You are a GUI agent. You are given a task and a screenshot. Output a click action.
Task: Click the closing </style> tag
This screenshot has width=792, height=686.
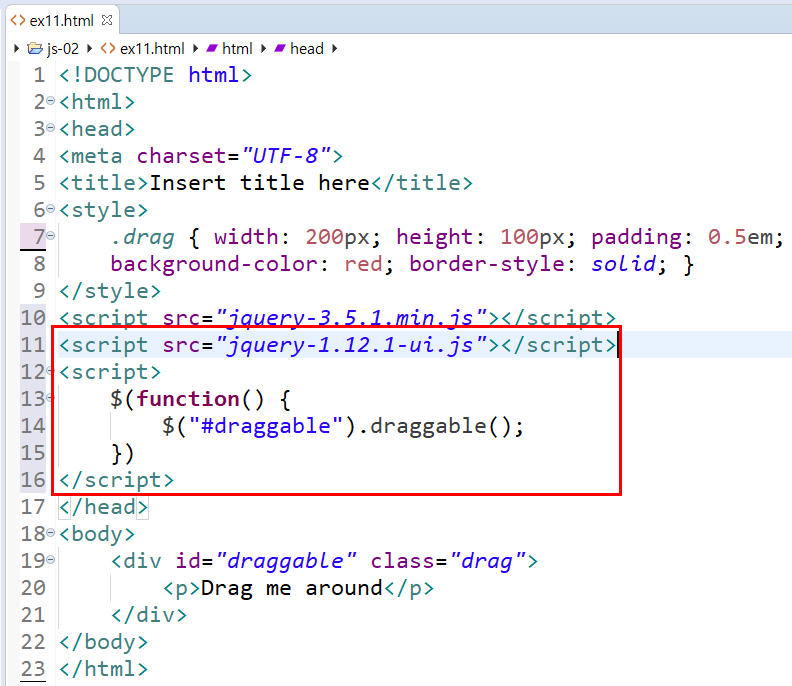110,291
